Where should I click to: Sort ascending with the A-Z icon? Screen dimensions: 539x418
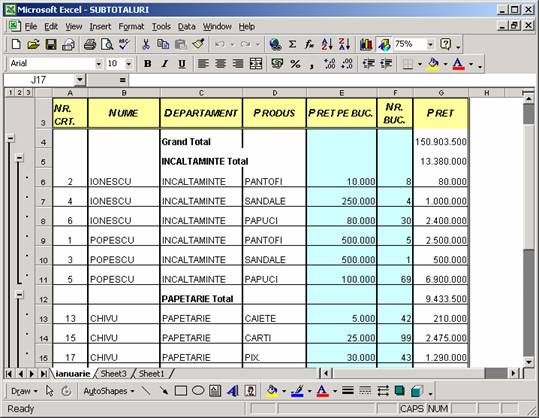327,44
